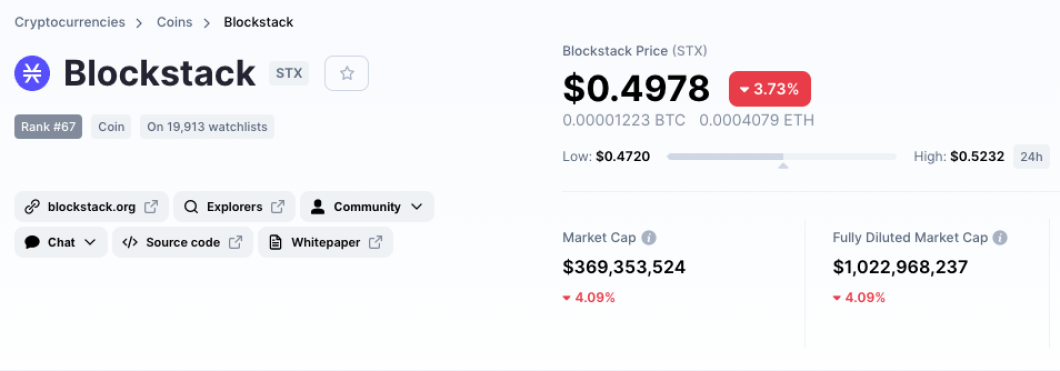This screenshot has height=371, width=1060.
Task: Click the Market Cap info icon
Action: tap(648, 238)
